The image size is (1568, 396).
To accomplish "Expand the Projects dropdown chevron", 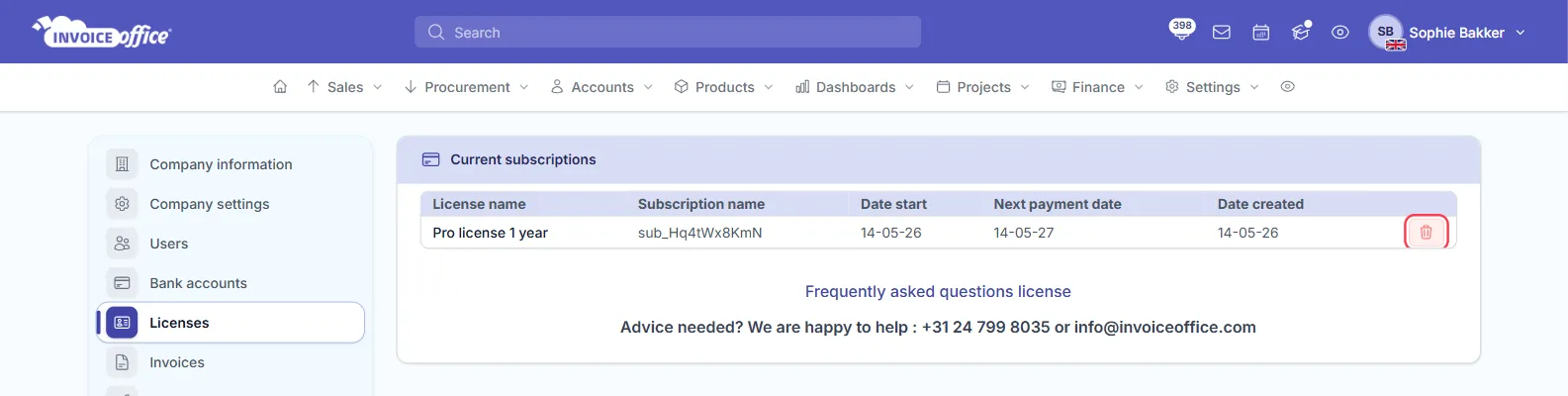I will [x=1025, y=87].
